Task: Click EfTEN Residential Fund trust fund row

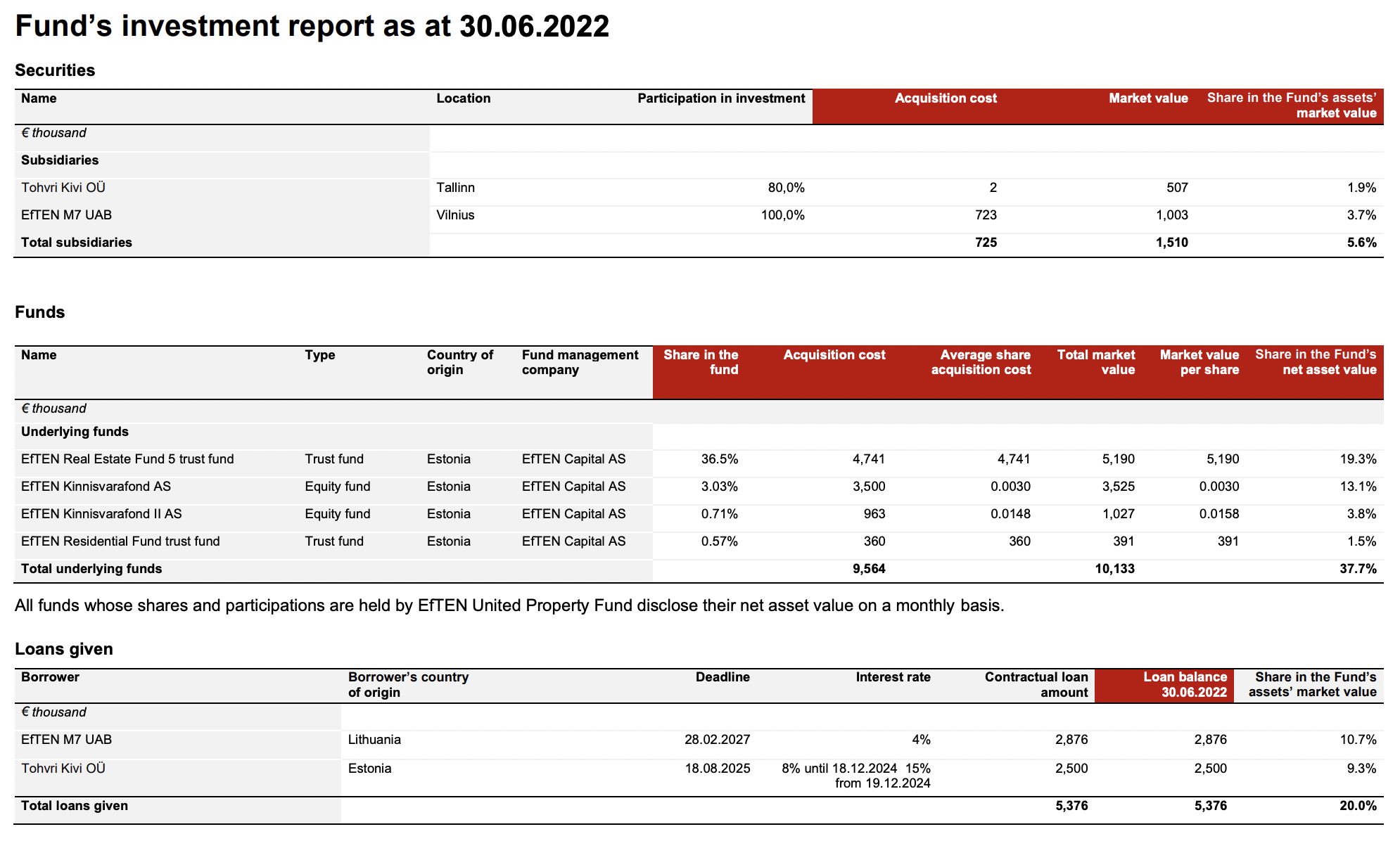Action: [x=121, y=541]
